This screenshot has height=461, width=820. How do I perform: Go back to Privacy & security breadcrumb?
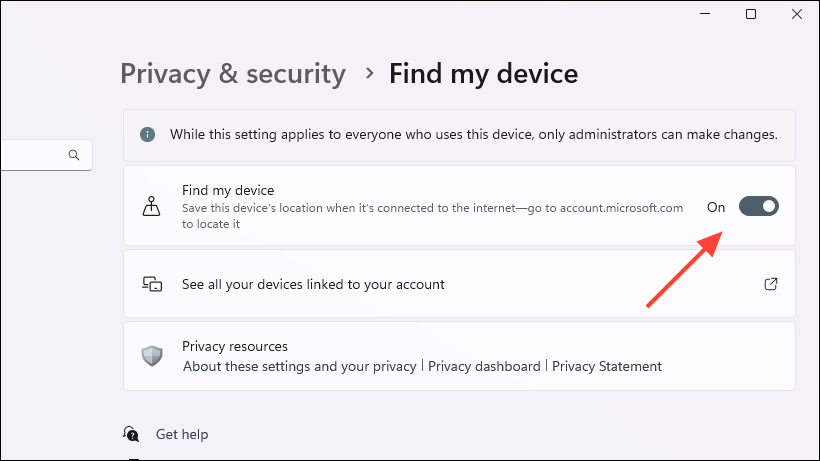pos(233,74)
